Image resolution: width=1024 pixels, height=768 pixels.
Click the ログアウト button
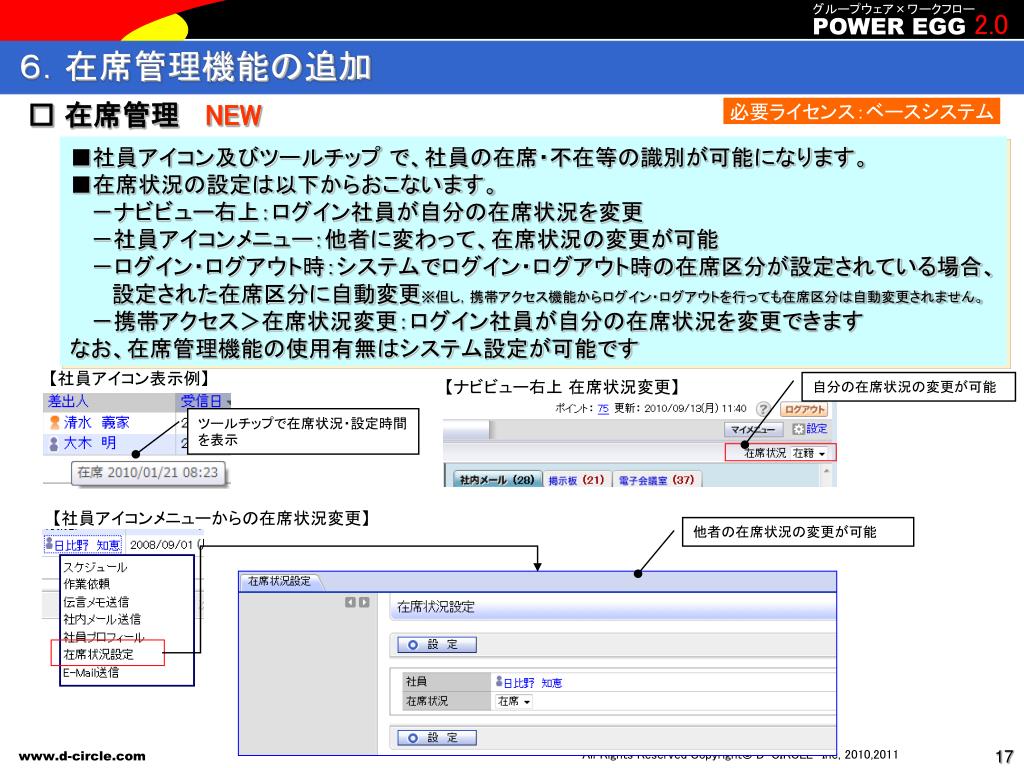(805, 409)
